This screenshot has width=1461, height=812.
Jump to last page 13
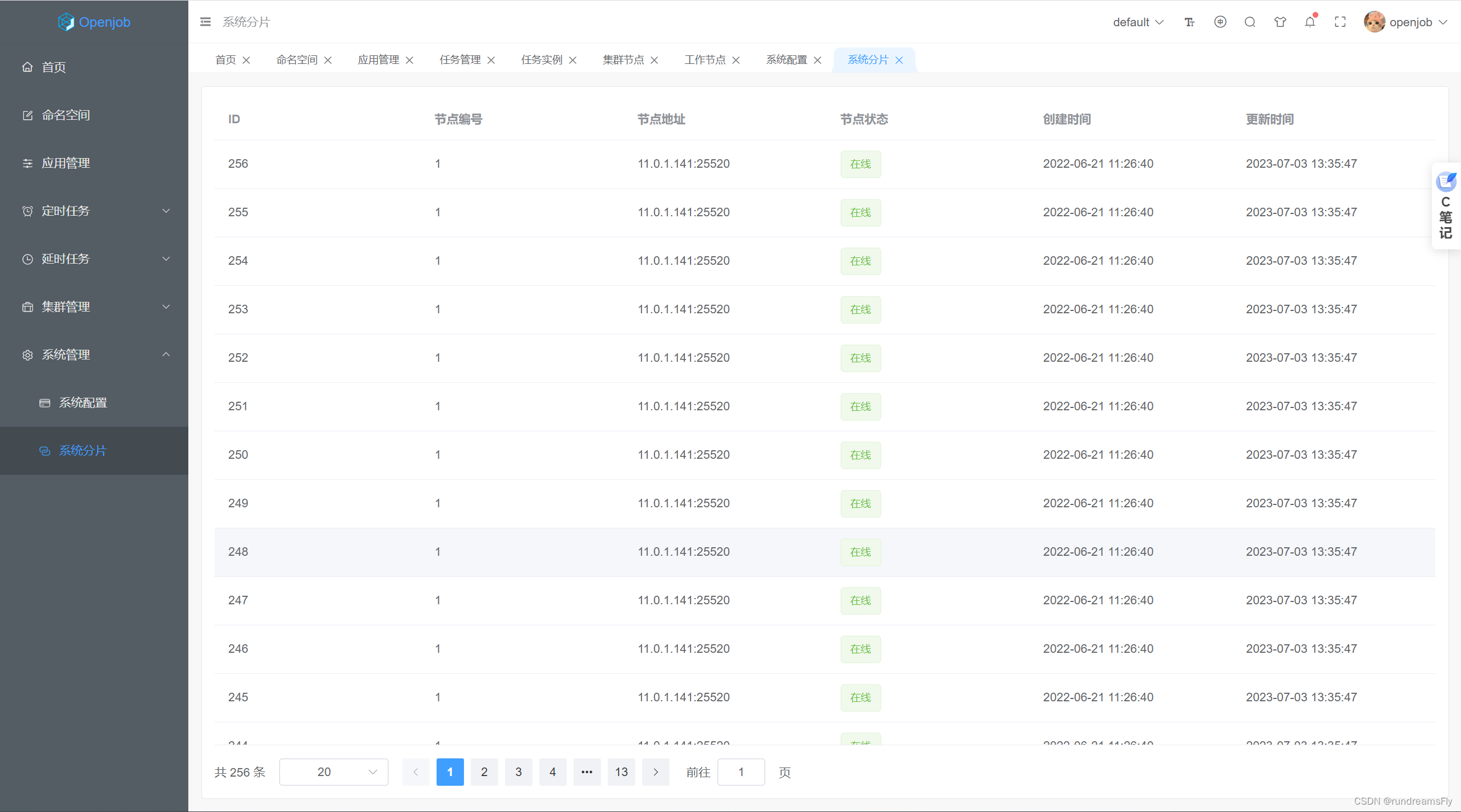pyautogui.click(x=621, y=772)
